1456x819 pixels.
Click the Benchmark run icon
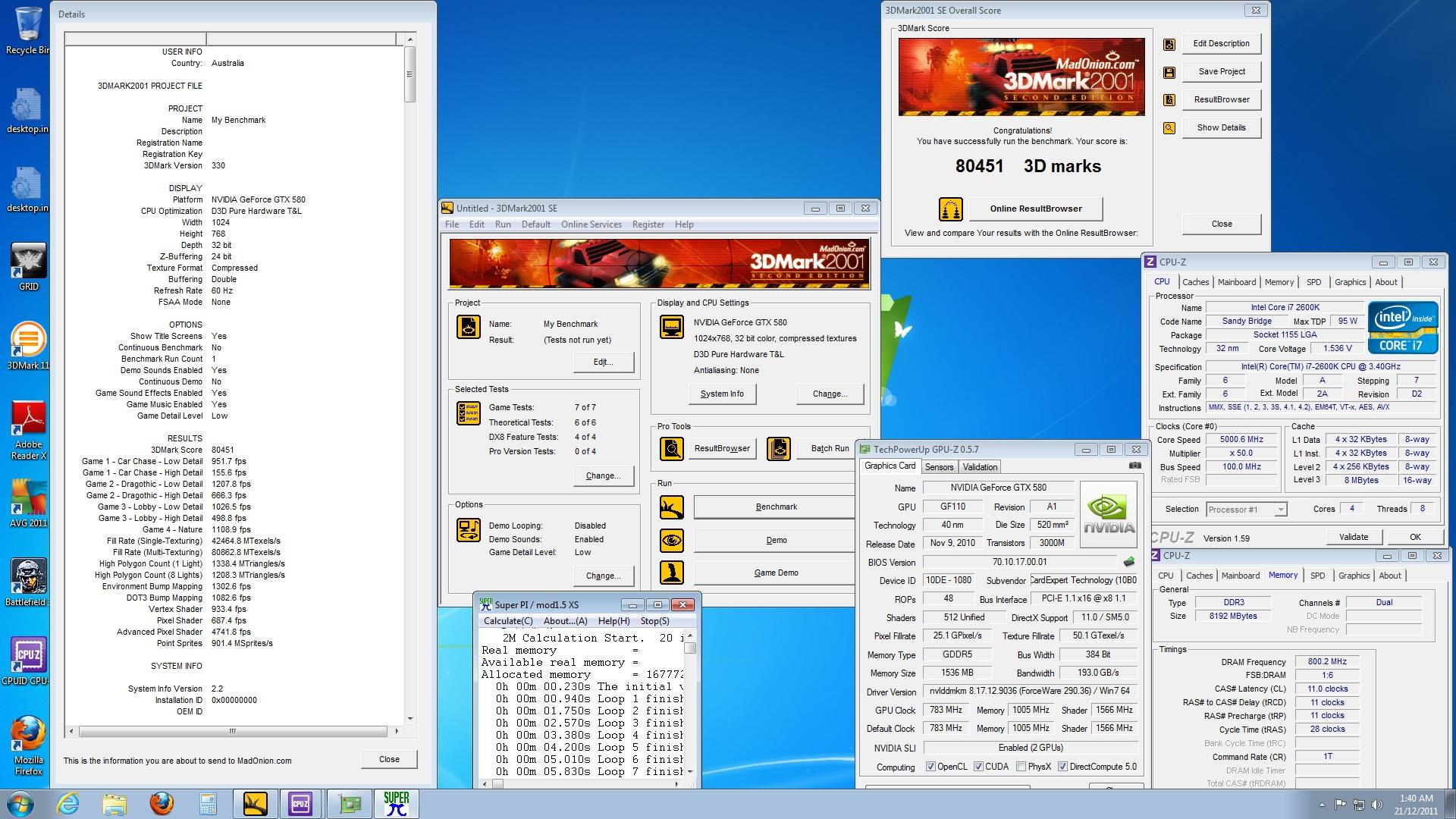pyautogui.click(x=671, y=507)
